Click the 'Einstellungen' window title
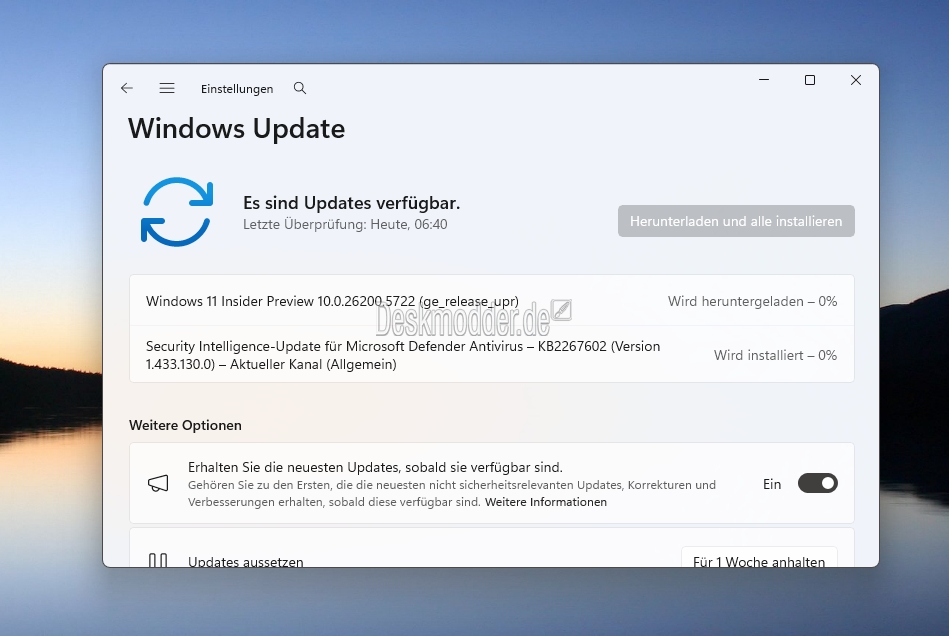This screenshot has height=636, width=949. point(237,89)
